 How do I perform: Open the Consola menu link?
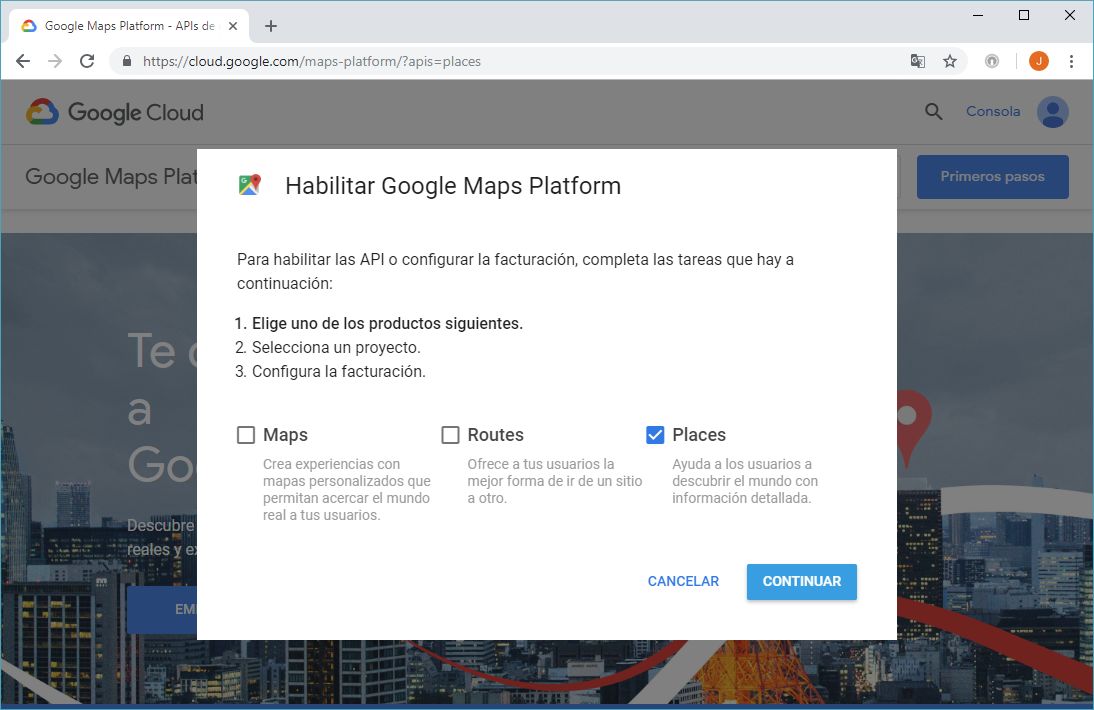[x=992, y=111]
